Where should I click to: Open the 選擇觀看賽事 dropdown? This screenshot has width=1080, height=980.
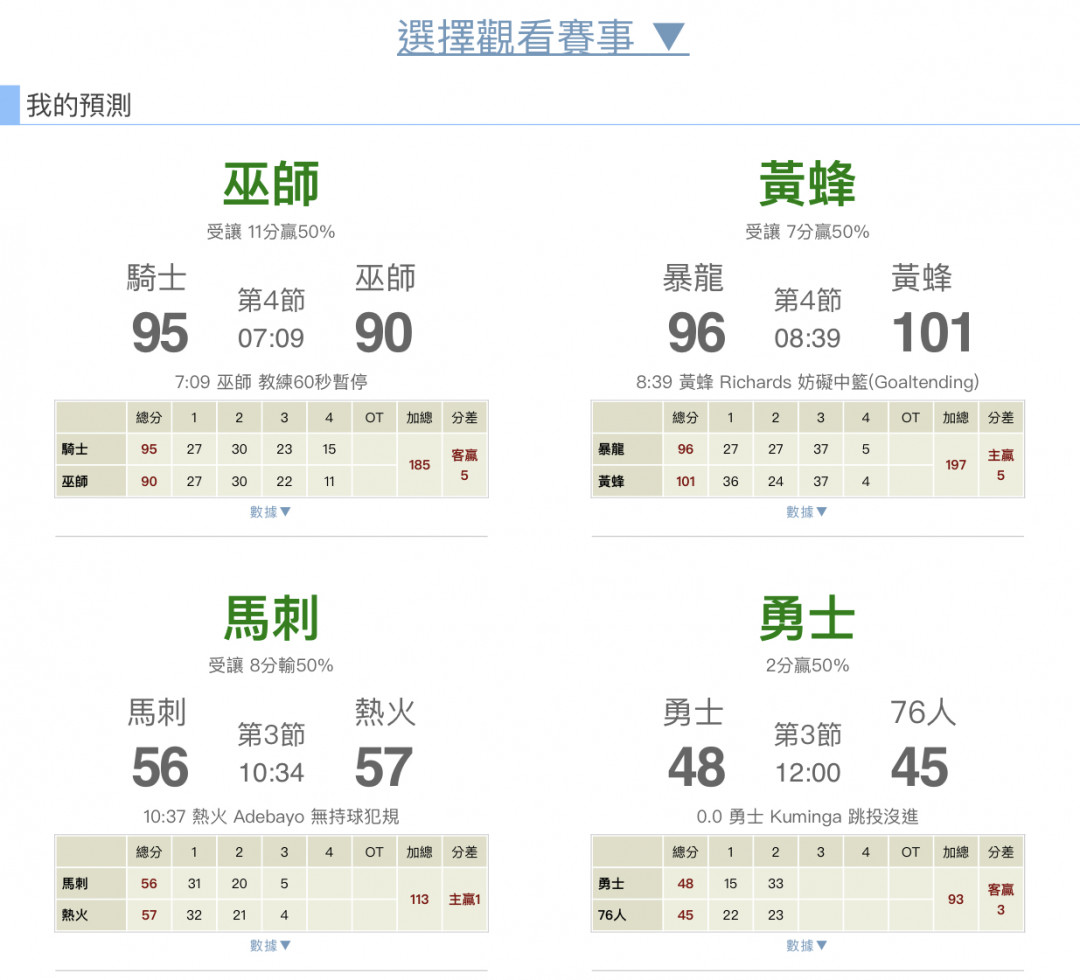542,37
